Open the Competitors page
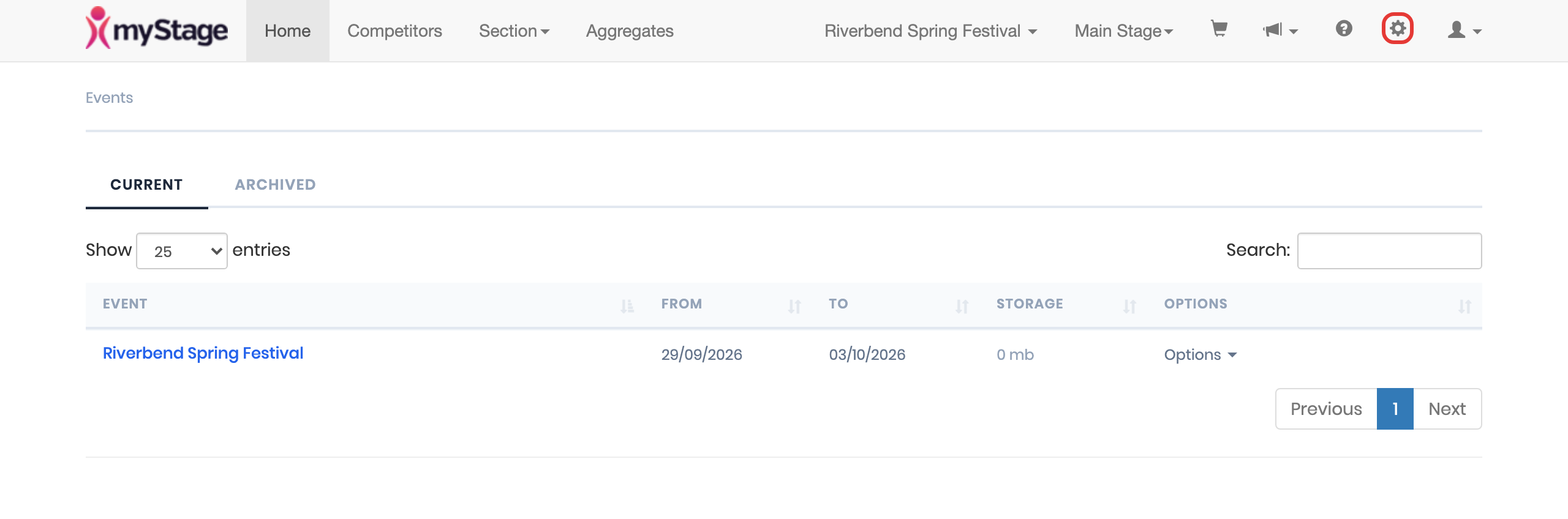This screenshot has height=519, width=1568. pos(394,31)
